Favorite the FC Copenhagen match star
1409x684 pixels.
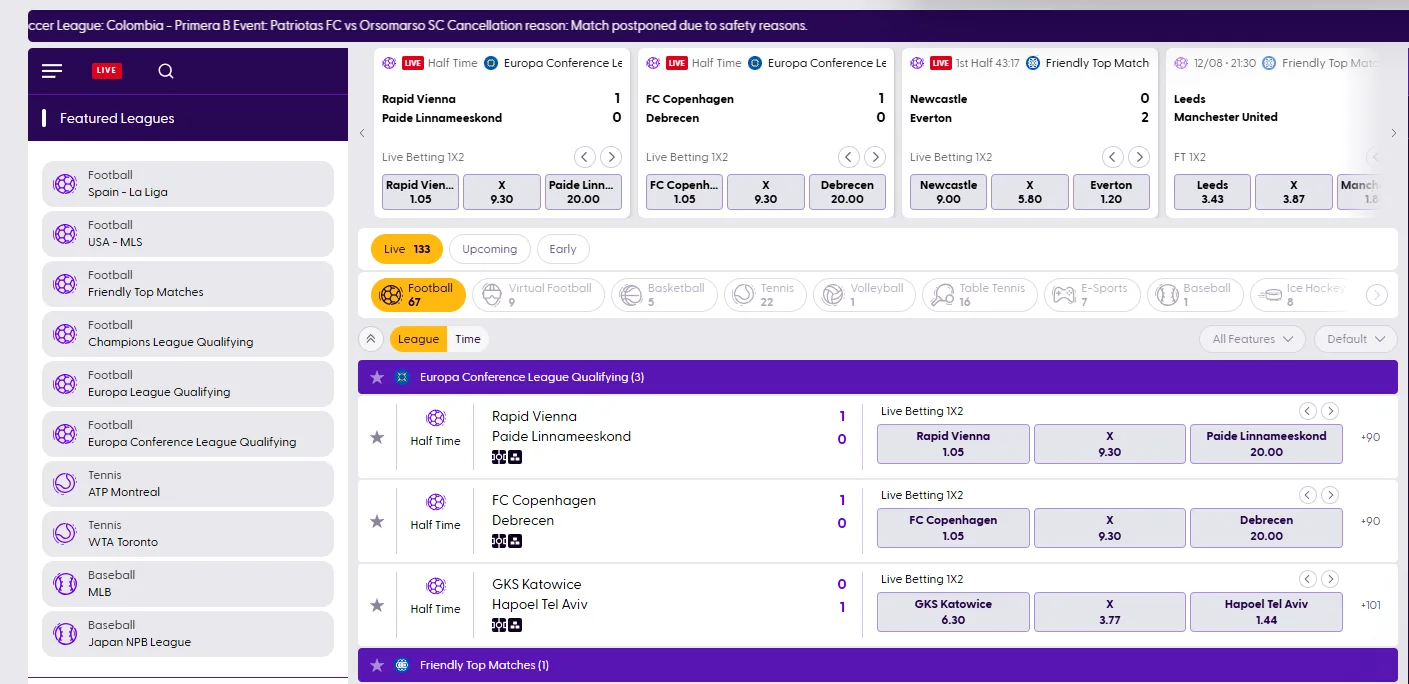point(377,521)
